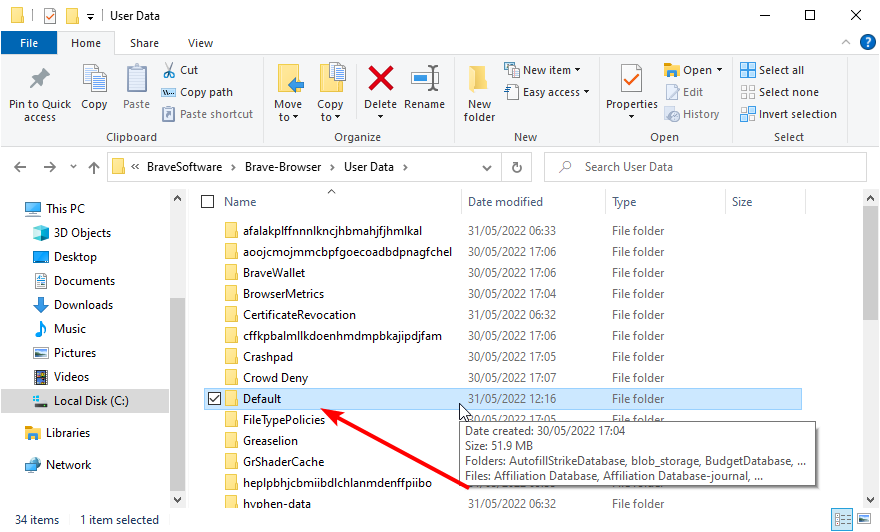The width and height of the screenshot is (880, 532).
Task: Click the Paste ribbon icon
Action: click(x=136, y=79)
